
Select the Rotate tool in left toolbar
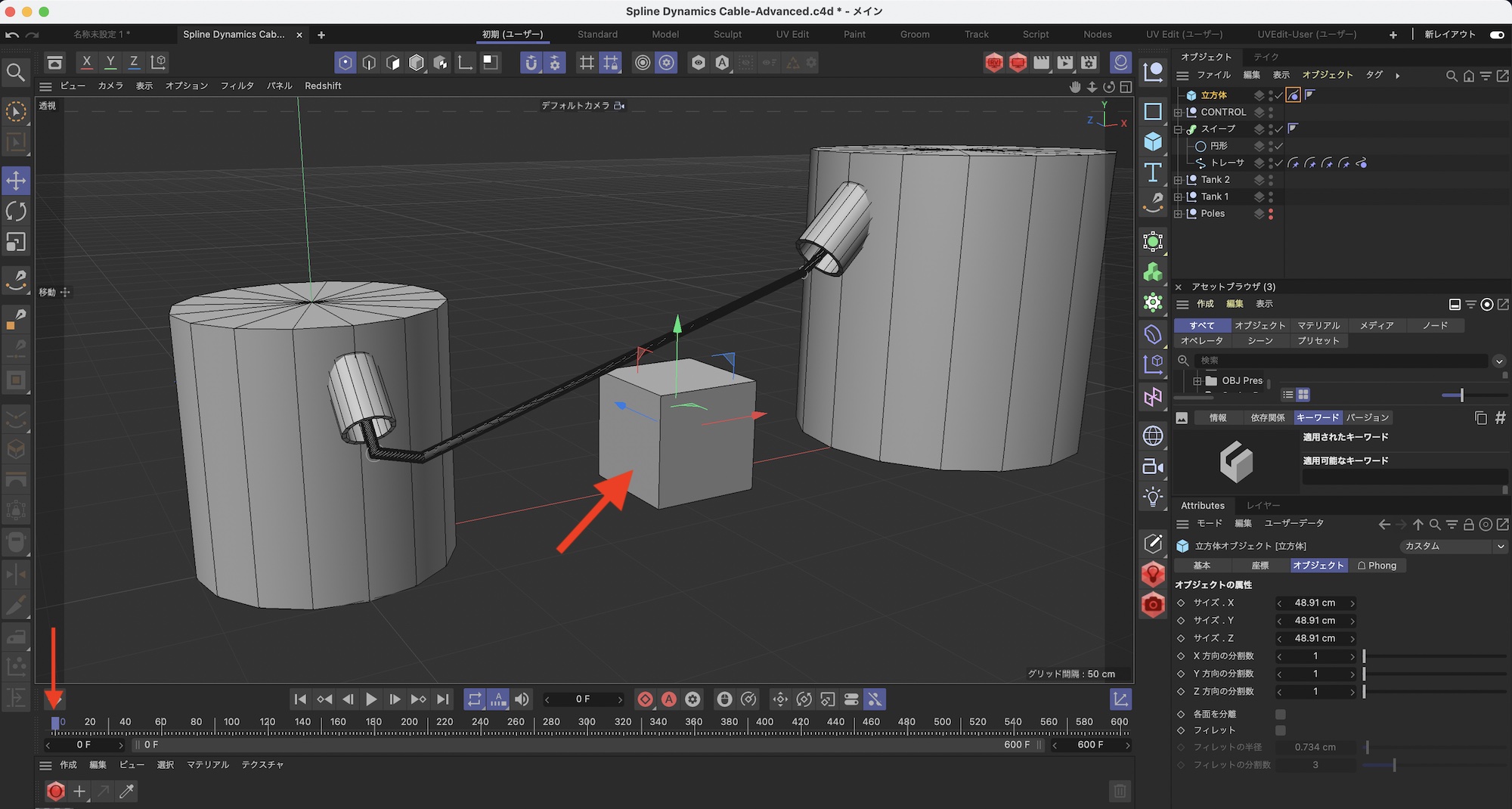coord(16,211)
